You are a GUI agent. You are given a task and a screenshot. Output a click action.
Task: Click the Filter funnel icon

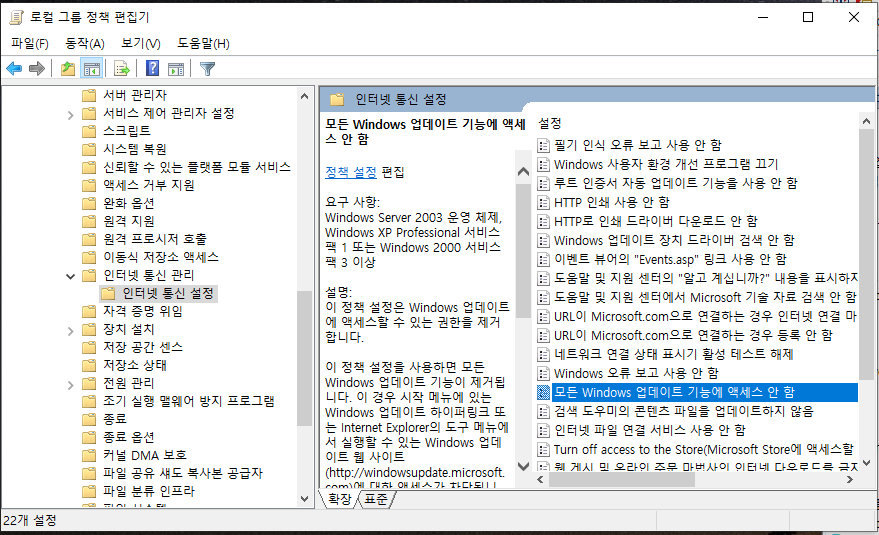pyautogui.click(x=207, y=69)
